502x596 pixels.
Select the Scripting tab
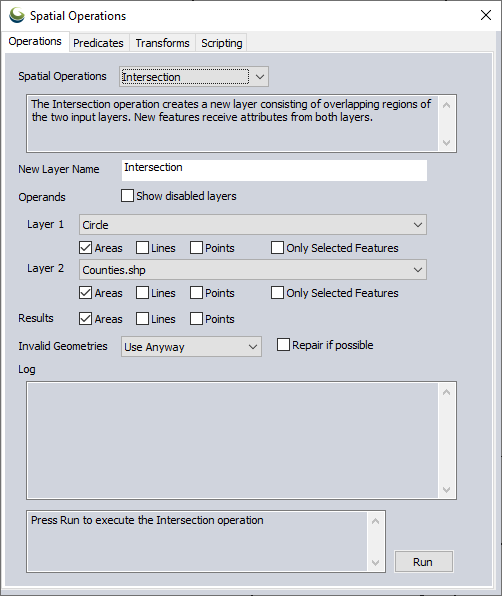pos(222,43)
